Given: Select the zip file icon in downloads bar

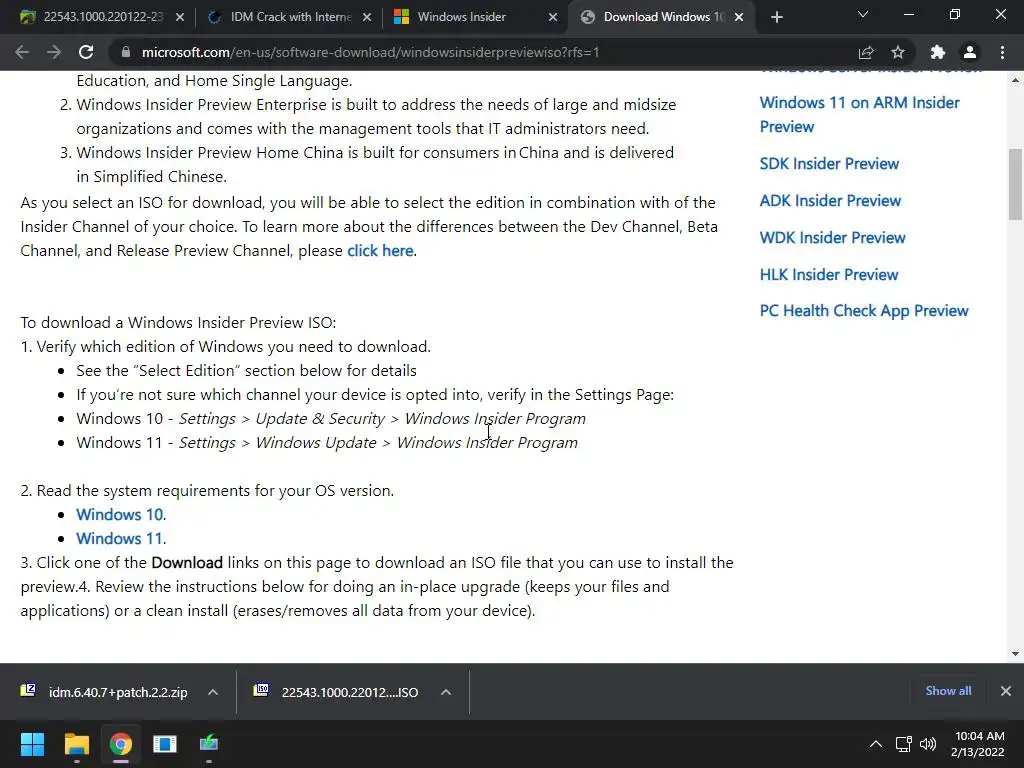Looking at the screenshot, I should 28,690.
